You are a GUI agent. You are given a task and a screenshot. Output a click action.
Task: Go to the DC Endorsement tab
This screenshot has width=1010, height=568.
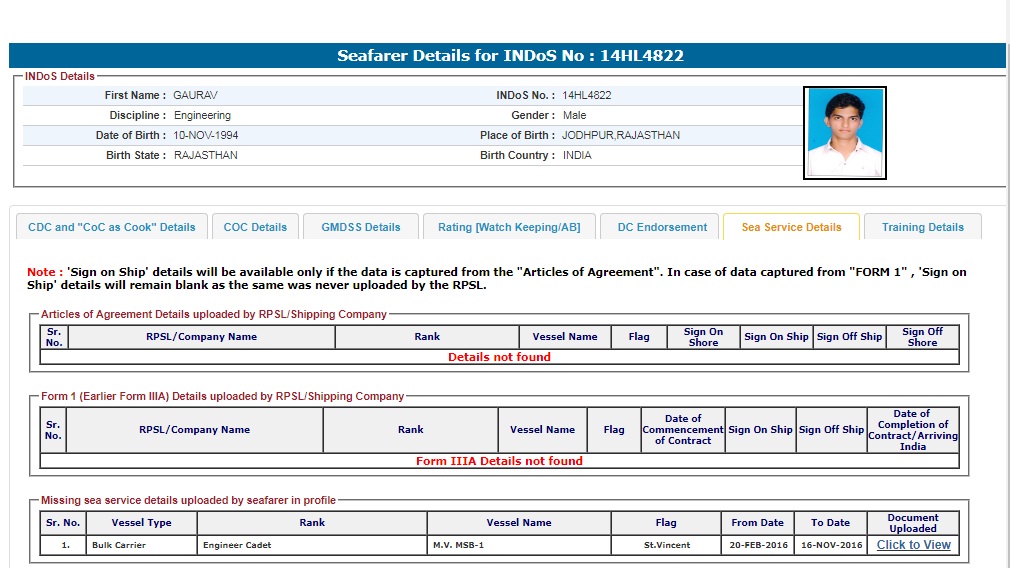pyautogui.click(x=662, y=227)
